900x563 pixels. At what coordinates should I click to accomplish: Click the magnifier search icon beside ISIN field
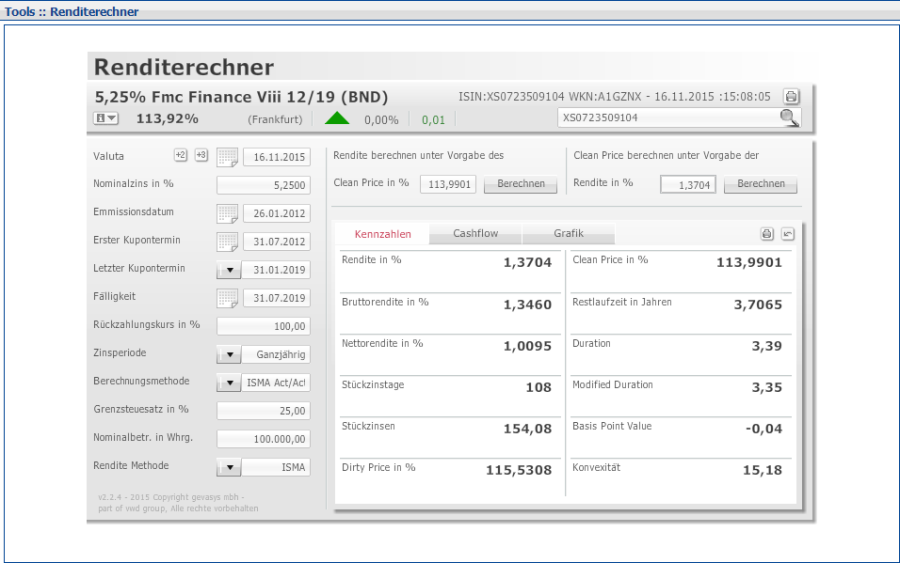coord(789,118)
